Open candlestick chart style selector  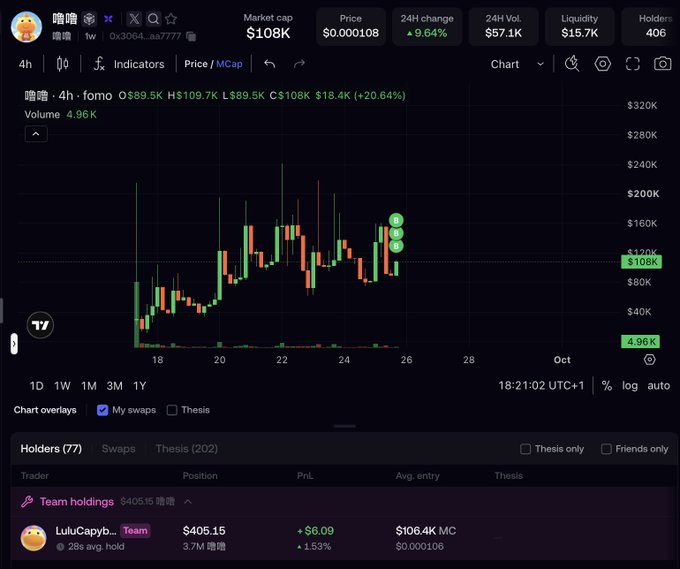pyautogui.click(x=62, y=64)
